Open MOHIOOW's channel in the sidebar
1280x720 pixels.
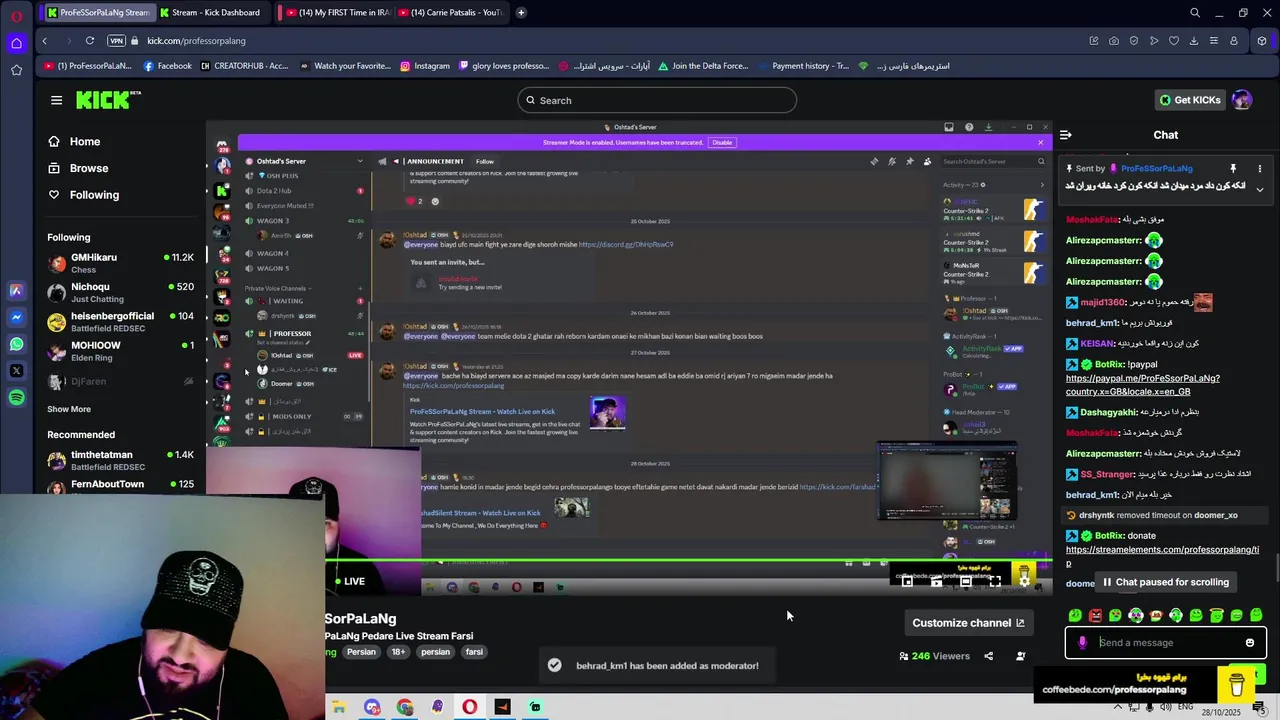pos(120,351)
